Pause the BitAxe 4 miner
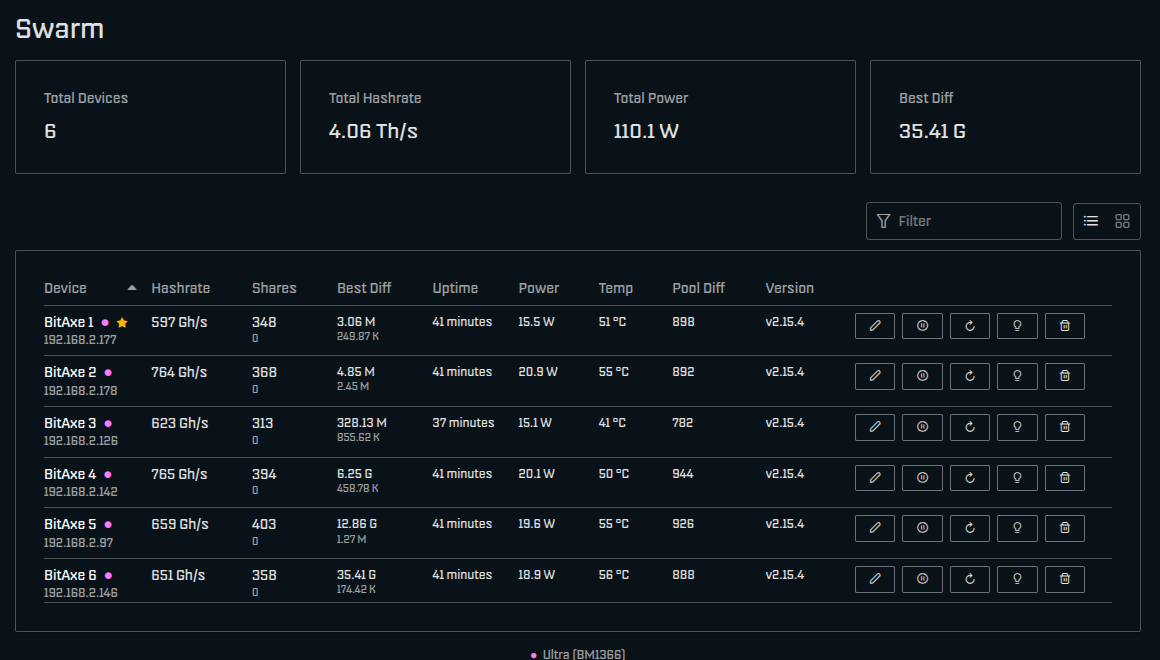The width and height of the screenshot is (1160, 660). pyautogui.click(x=923, y=478)
